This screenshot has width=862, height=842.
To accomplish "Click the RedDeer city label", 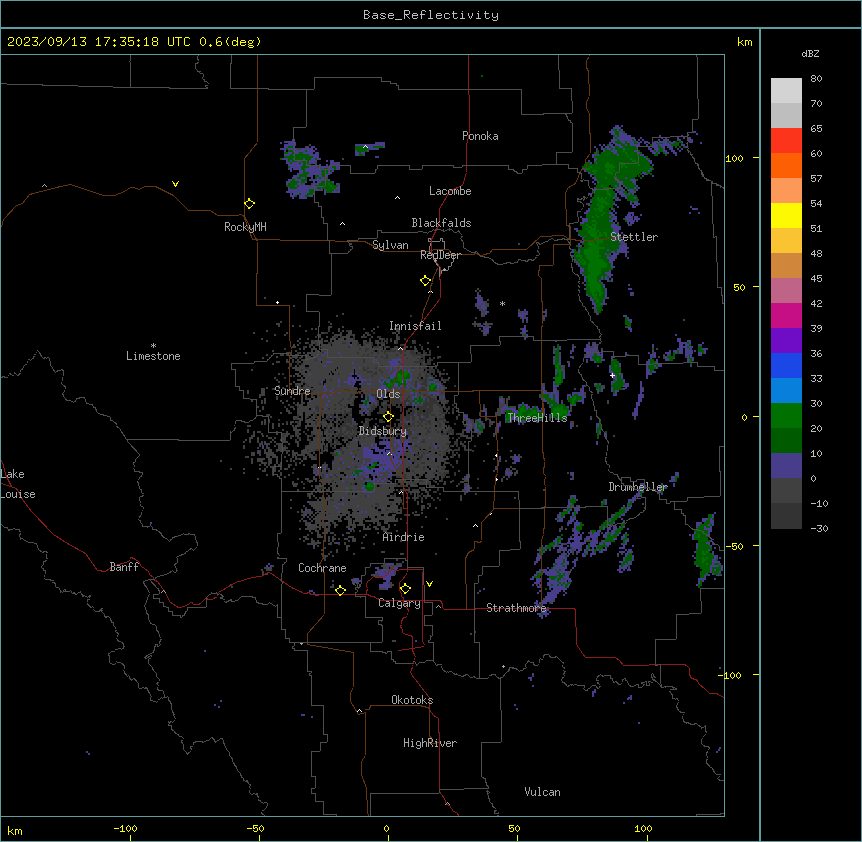I will 440,255.
